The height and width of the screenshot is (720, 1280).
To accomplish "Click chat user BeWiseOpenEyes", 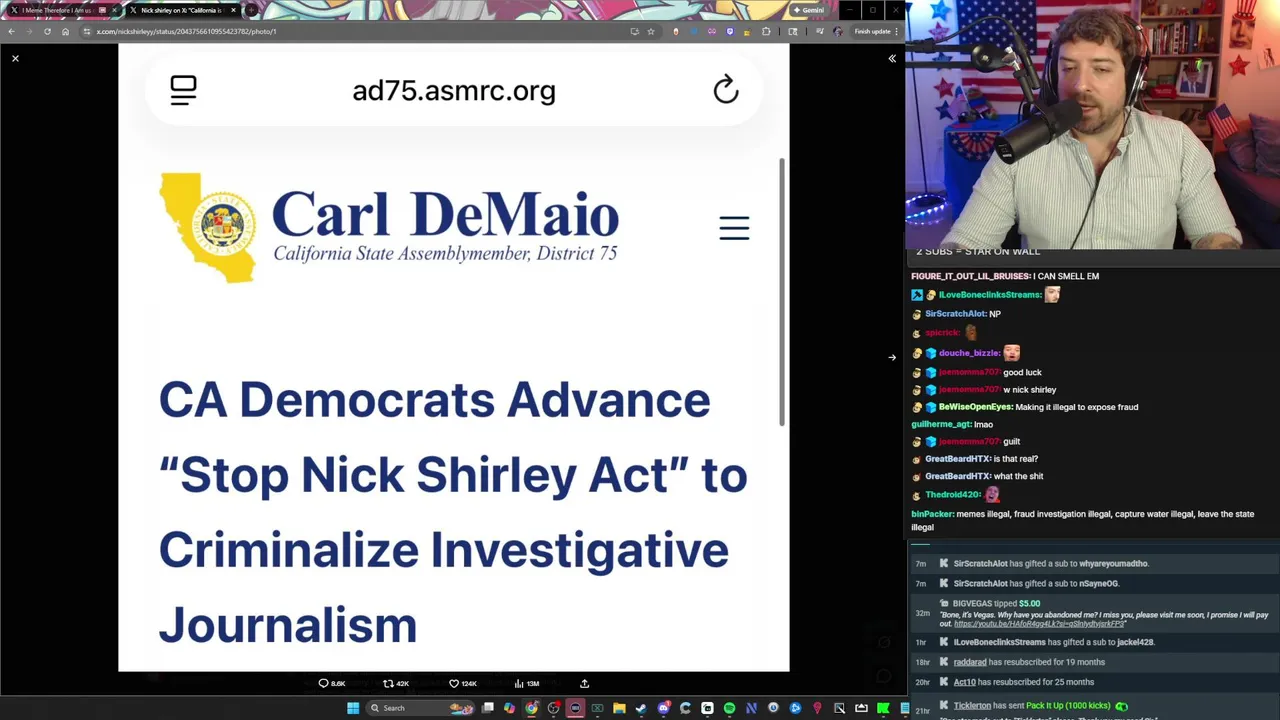I will coord(975,407).
